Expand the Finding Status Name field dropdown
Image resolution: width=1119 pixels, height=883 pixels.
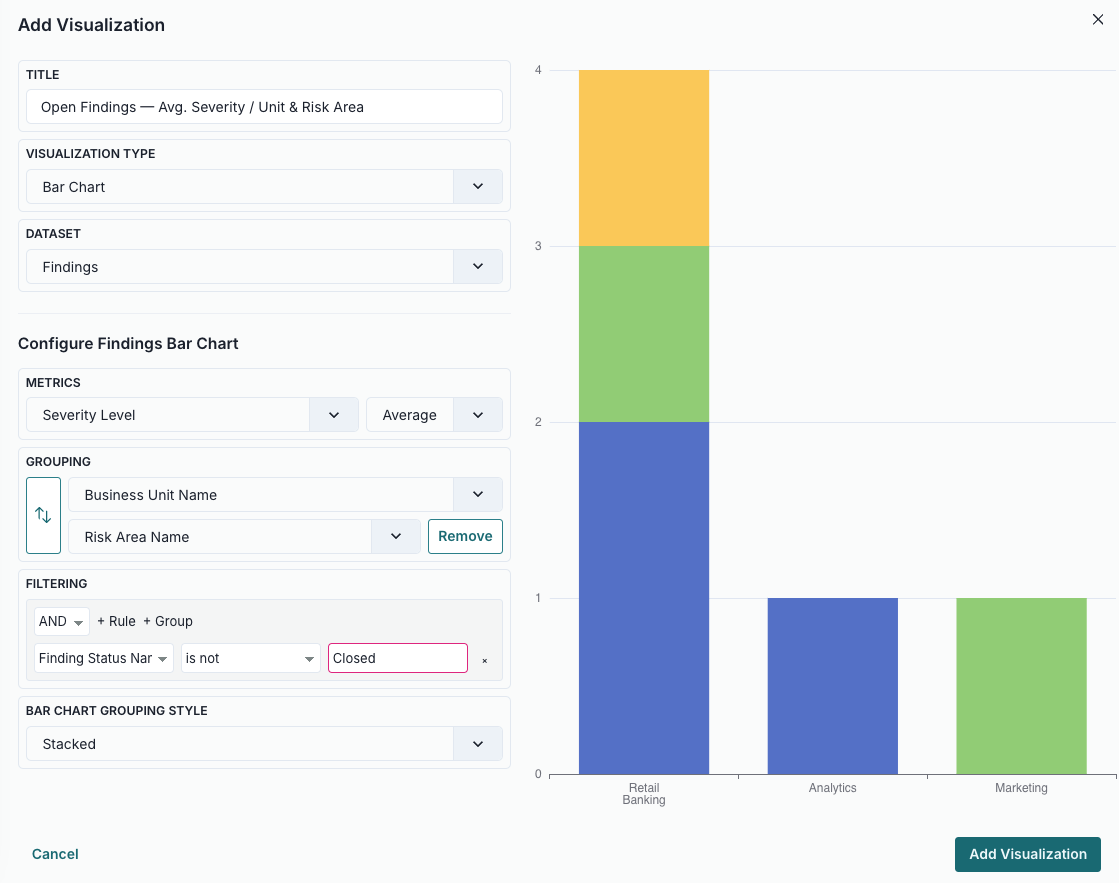point(100,658)
